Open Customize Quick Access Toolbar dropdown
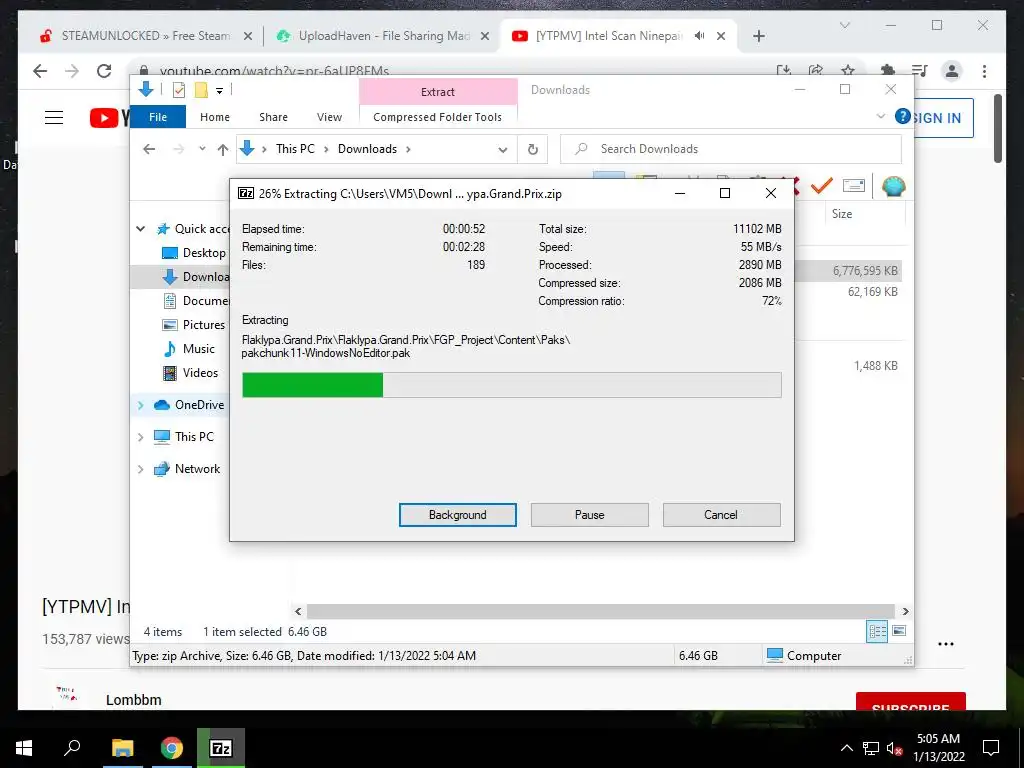Screen dimensions: 1024x768 click(219, 91)
